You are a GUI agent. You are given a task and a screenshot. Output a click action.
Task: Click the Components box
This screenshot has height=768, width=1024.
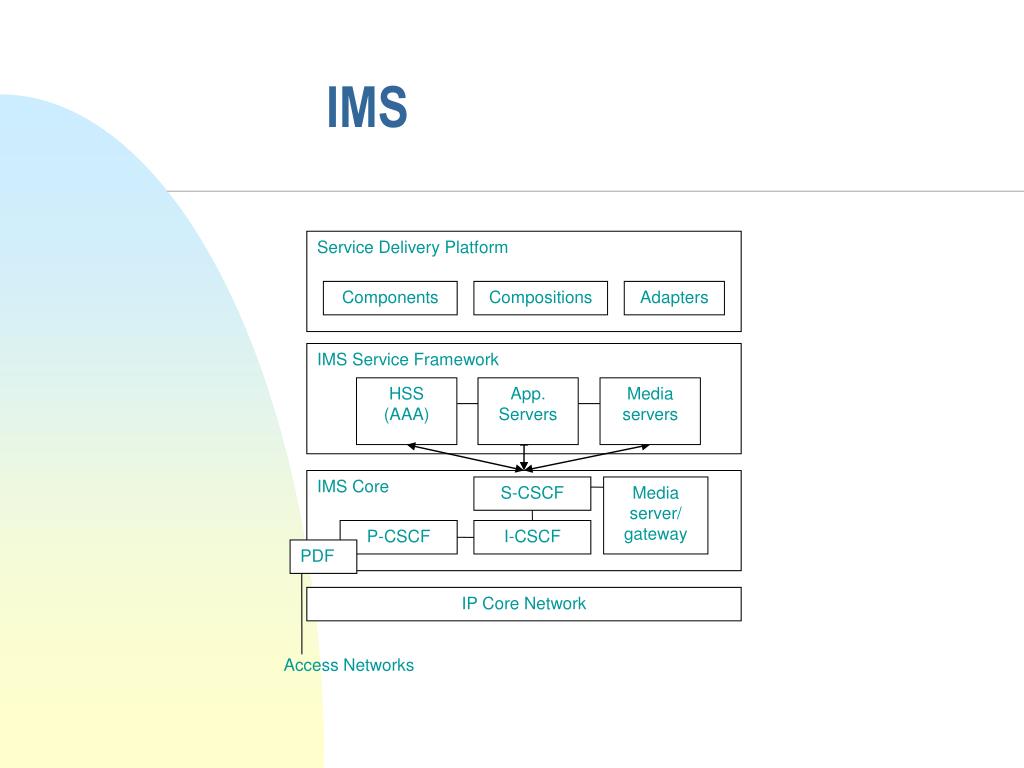(x=390, y=298)
